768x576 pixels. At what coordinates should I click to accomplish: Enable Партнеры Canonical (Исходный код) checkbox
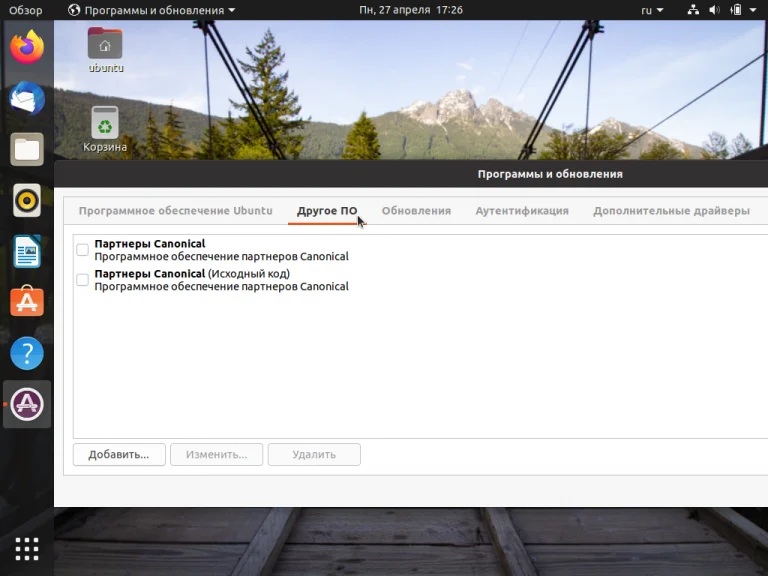[82, 280]
